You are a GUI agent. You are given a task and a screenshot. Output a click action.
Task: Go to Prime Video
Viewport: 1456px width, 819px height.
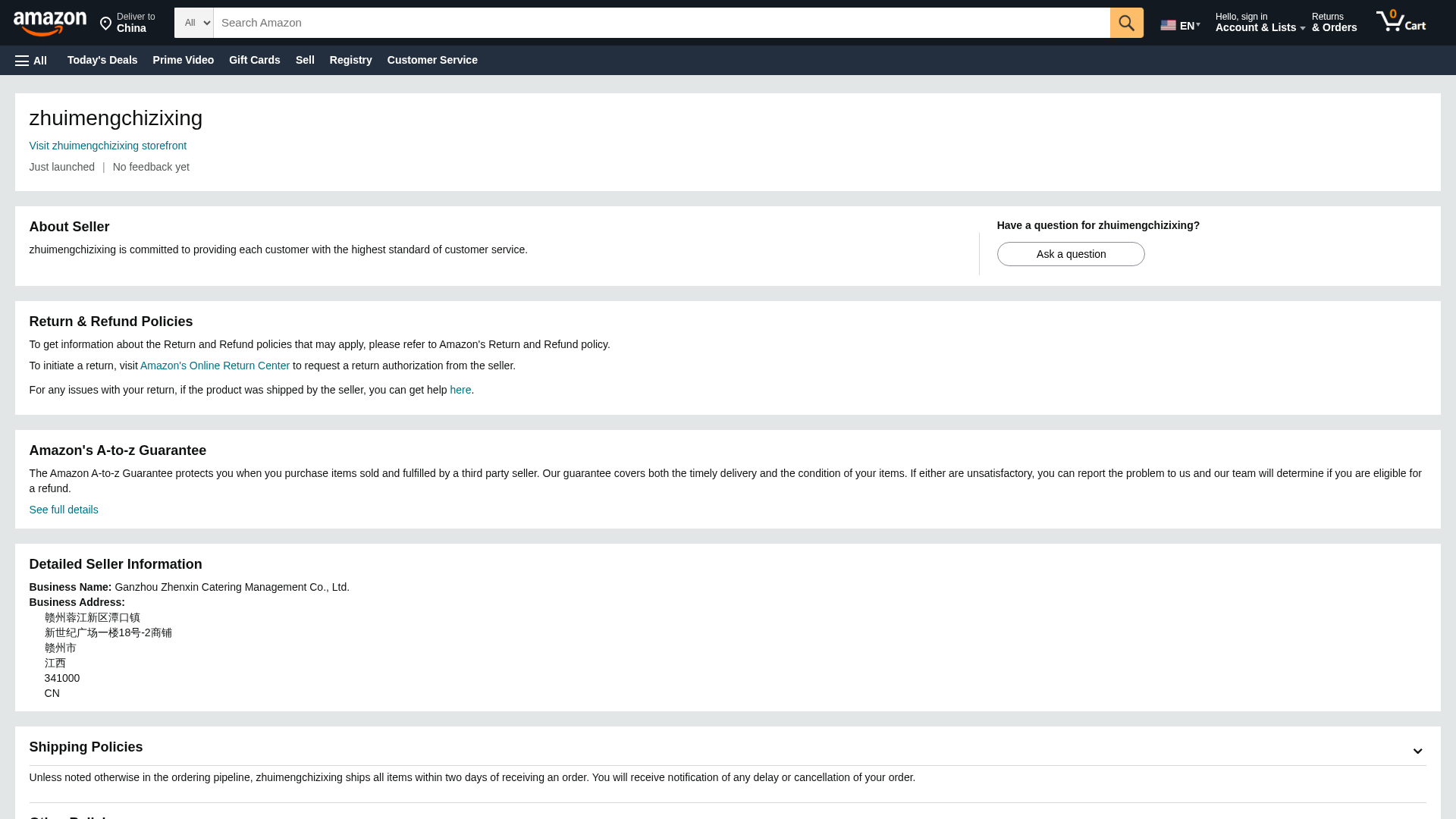coord(183,60)
